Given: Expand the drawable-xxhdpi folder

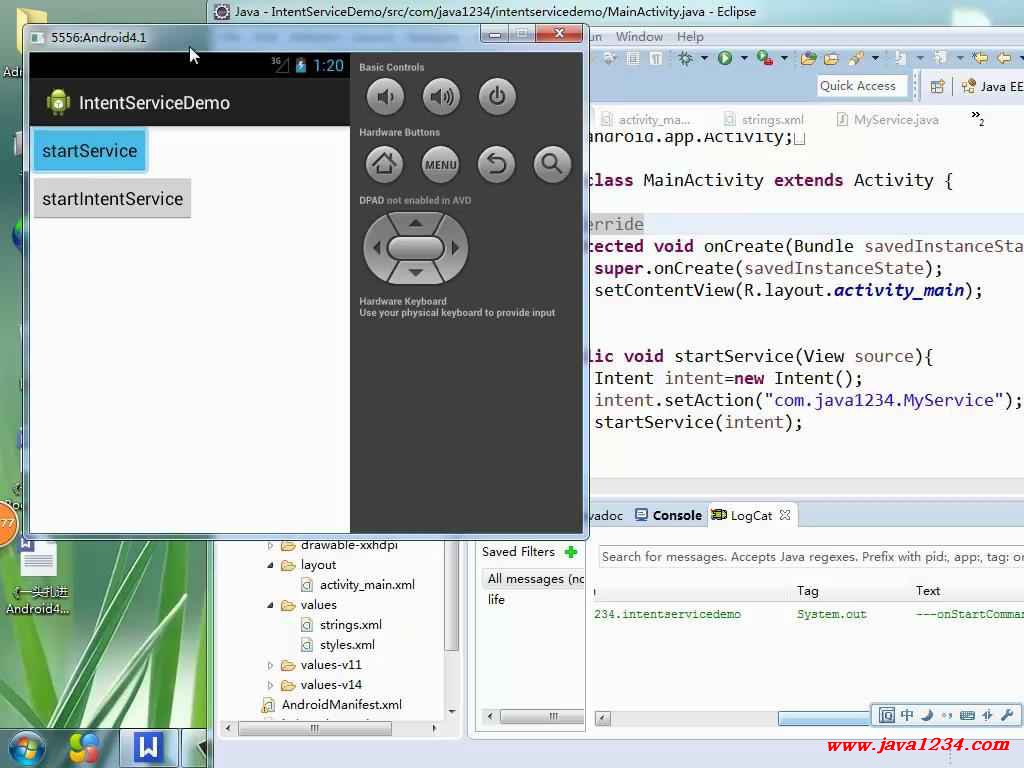Looking at the screenshot, I should [x=270, y=545].
